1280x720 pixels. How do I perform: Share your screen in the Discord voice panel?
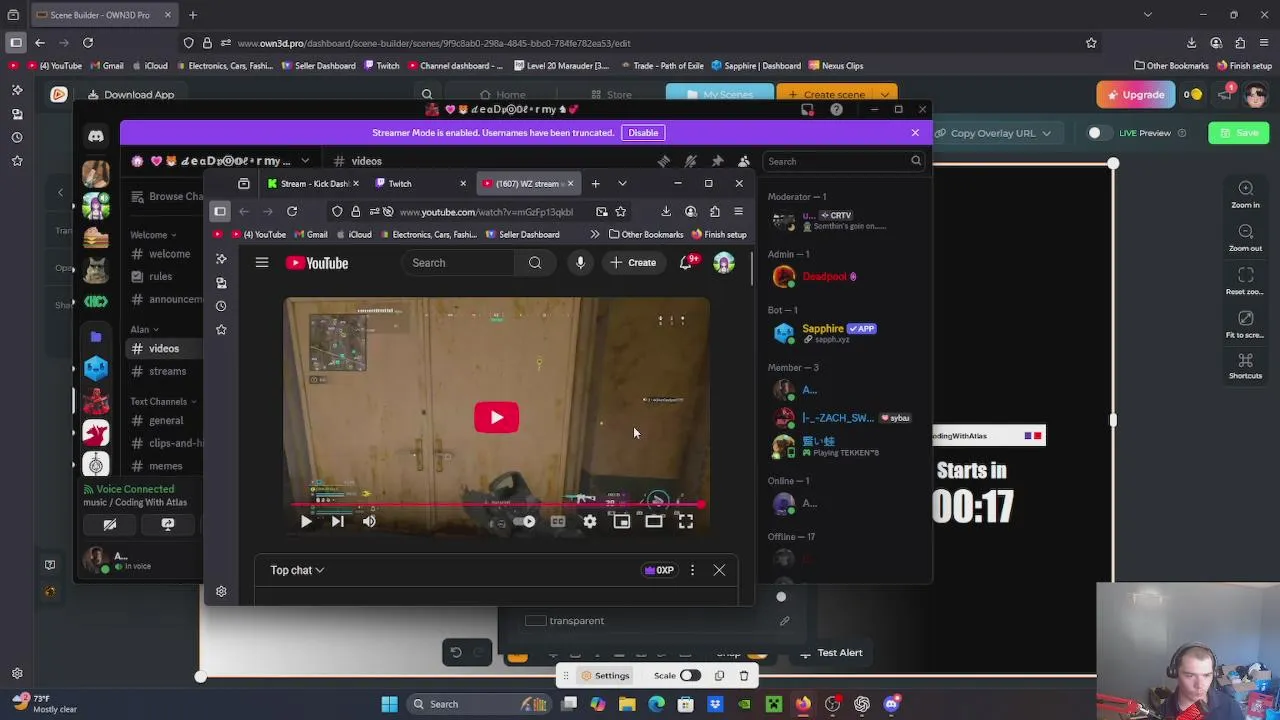168,524
